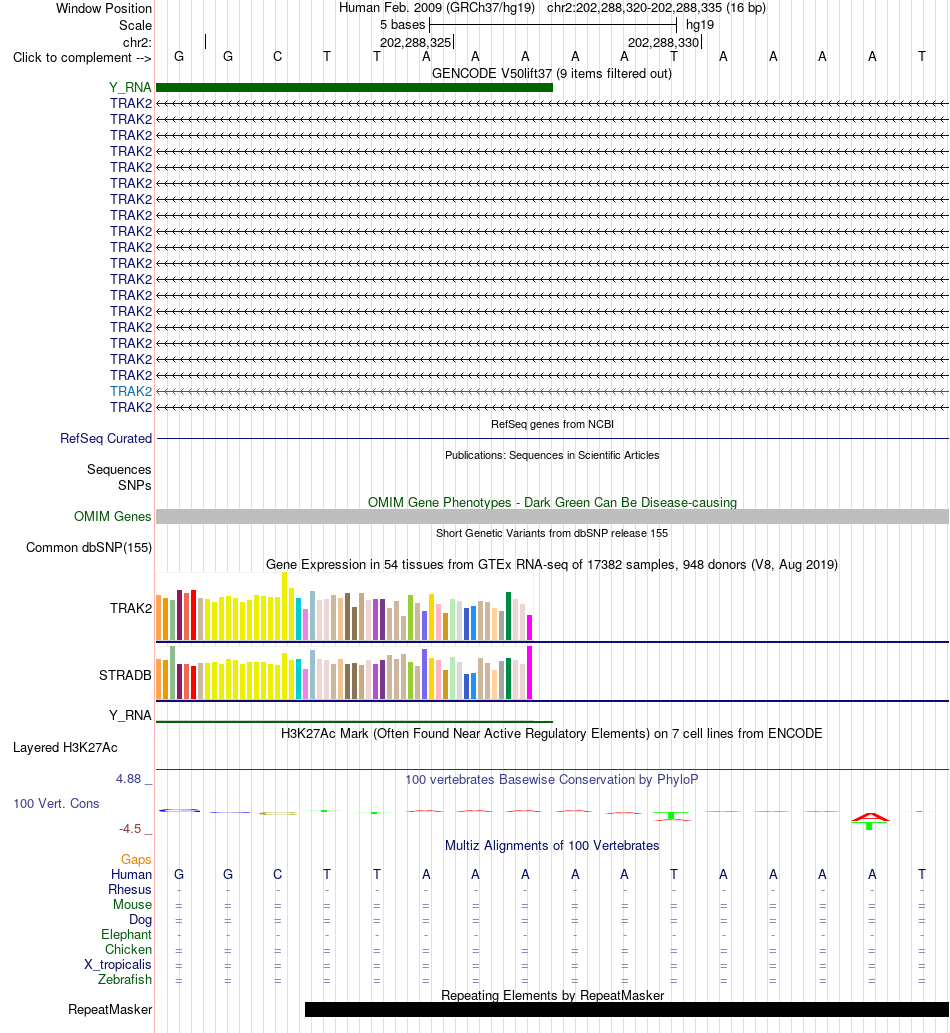Click the RepeatMasker track label
Screen dimensions: 950x1033
coord(110,1010)
